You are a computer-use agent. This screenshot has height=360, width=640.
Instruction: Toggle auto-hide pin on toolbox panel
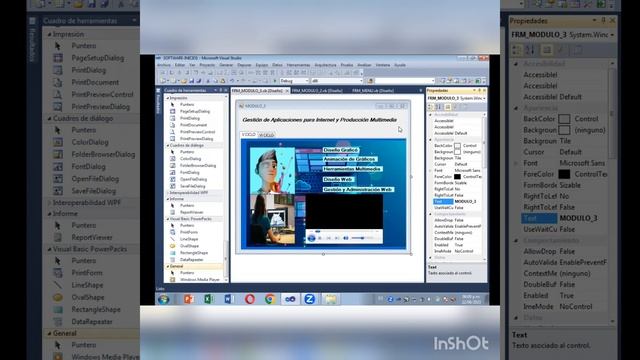pyautogui.click(x=221, y=90)
